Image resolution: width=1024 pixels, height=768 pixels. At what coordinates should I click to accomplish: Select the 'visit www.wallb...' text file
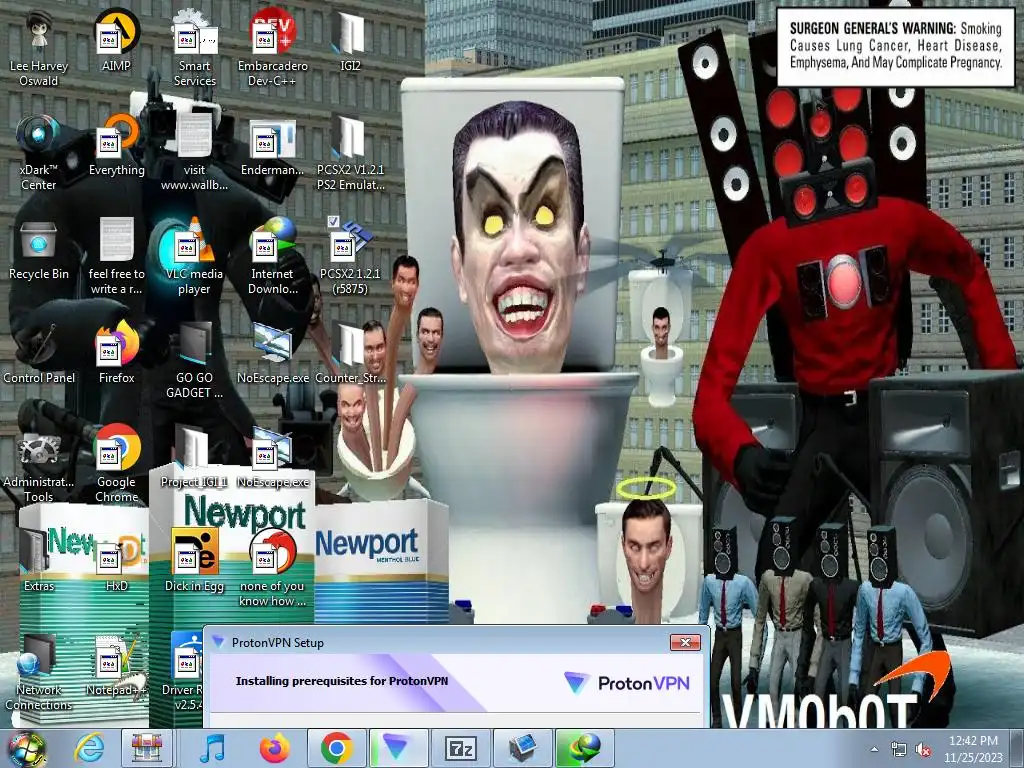[194, 152]
